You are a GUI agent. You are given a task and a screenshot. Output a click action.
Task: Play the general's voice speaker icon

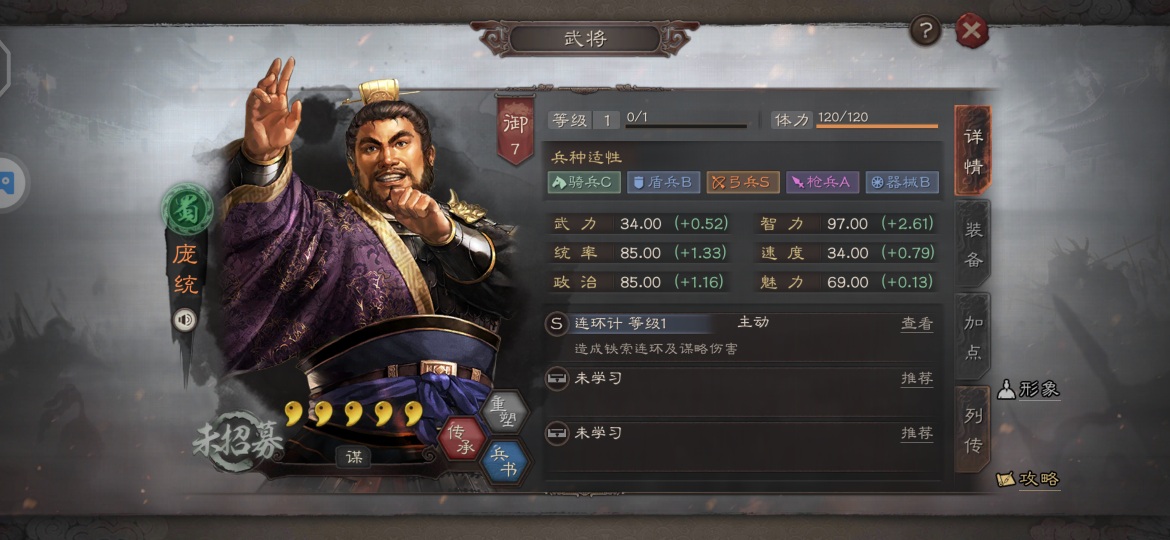tap(185, 321)
